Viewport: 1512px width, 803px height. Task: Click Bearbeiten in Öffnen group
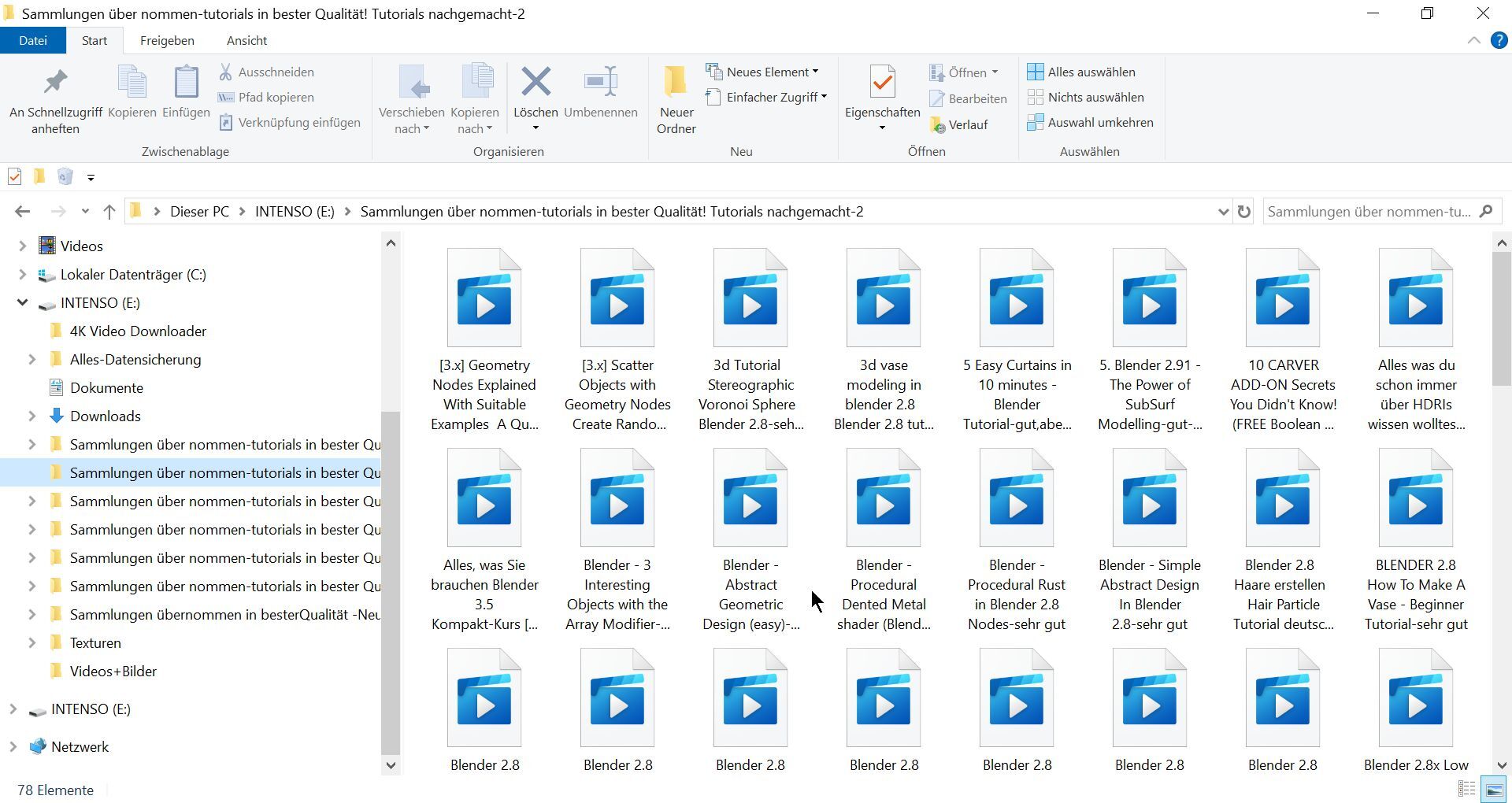pos(968,98)
